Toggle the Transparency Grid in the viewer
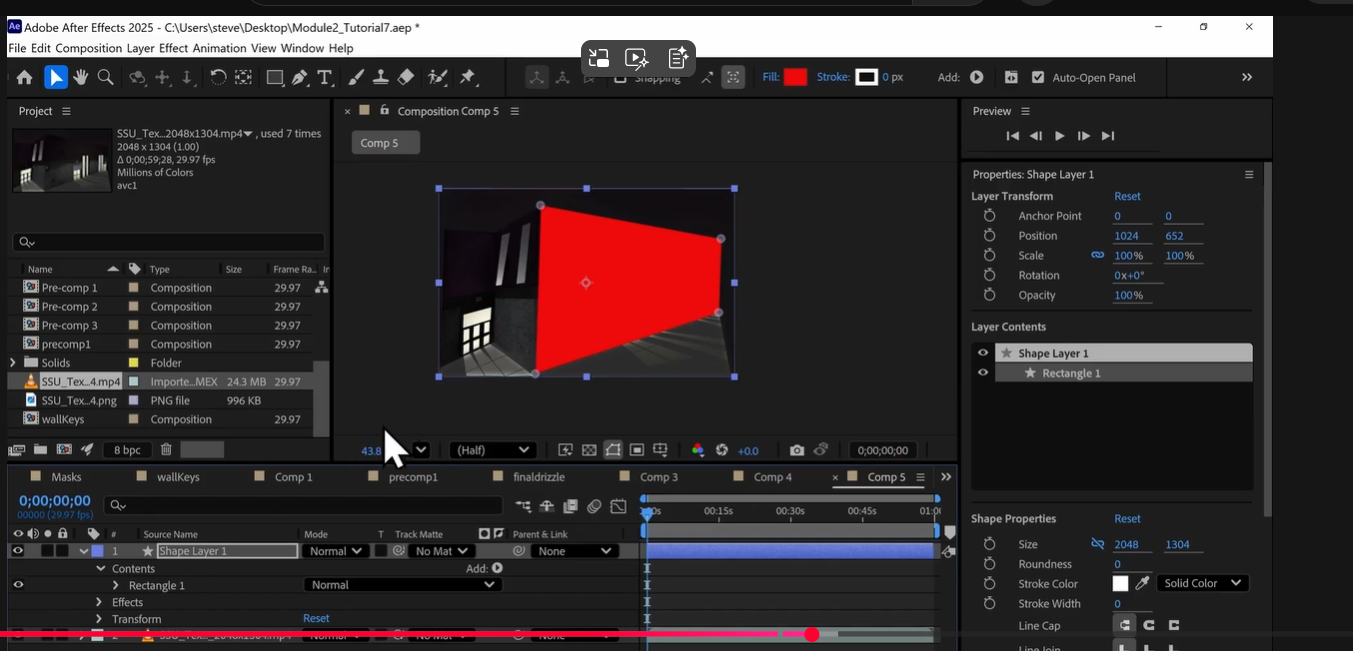 coord(588,449)
